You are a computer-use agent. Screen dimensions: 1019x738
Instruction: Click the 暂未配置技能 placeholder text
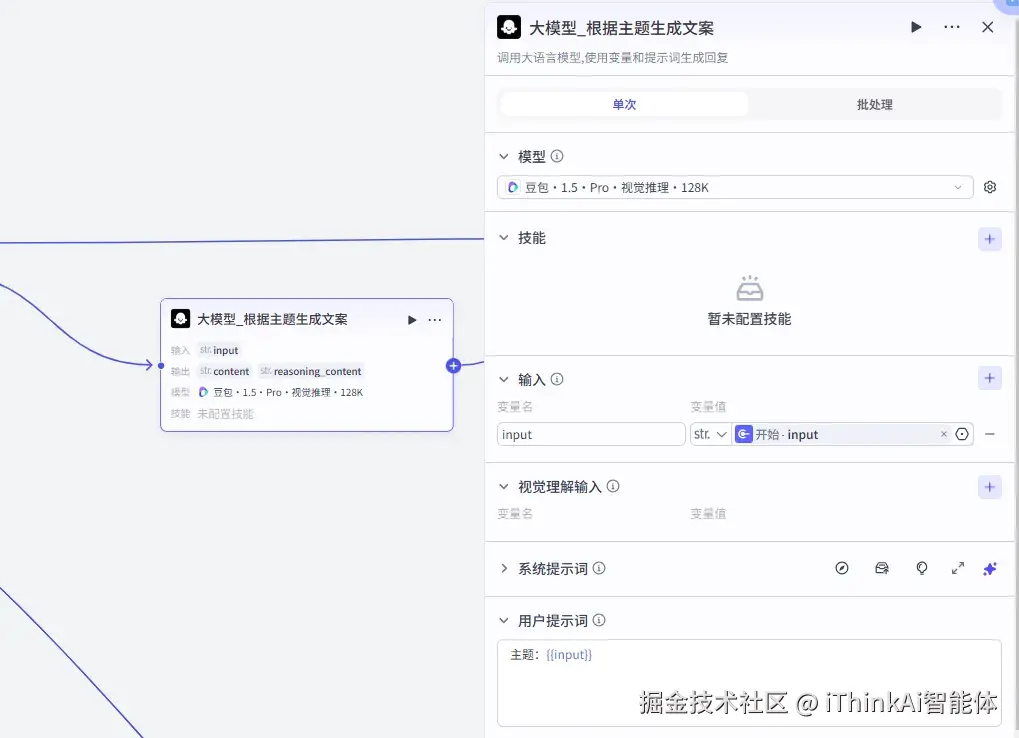pos(749,319)
